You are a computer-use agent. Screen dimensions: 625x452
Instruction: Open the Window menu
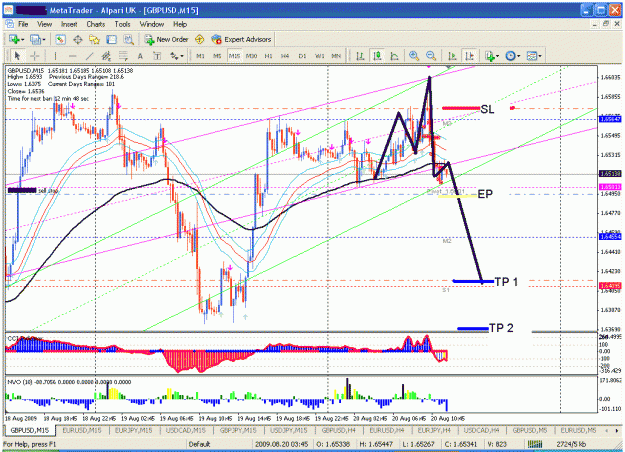151,24
